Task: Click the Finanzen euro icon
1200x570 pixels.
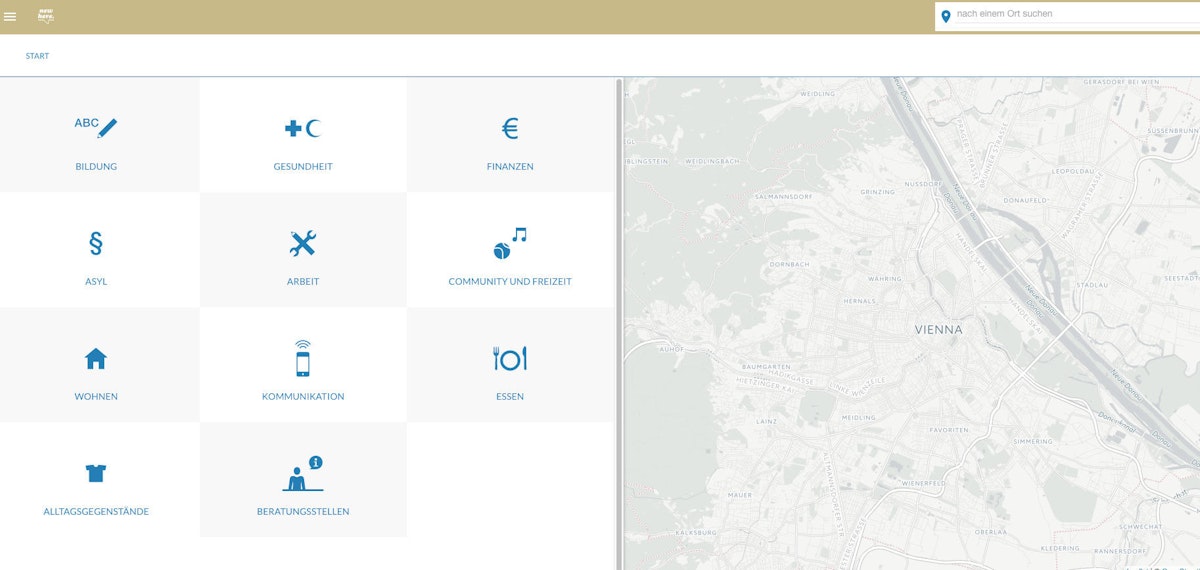Action: coord(510,128)
